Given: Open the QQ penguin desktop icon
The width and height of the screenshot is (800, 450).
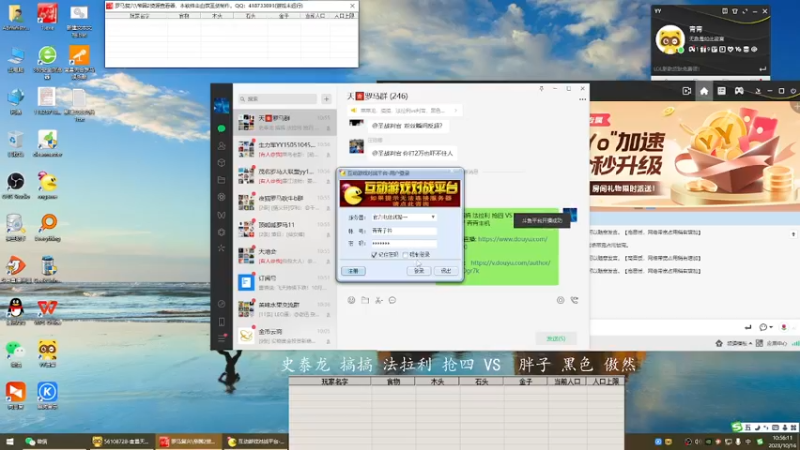Looking at the screenshot, I should (16, 312).
